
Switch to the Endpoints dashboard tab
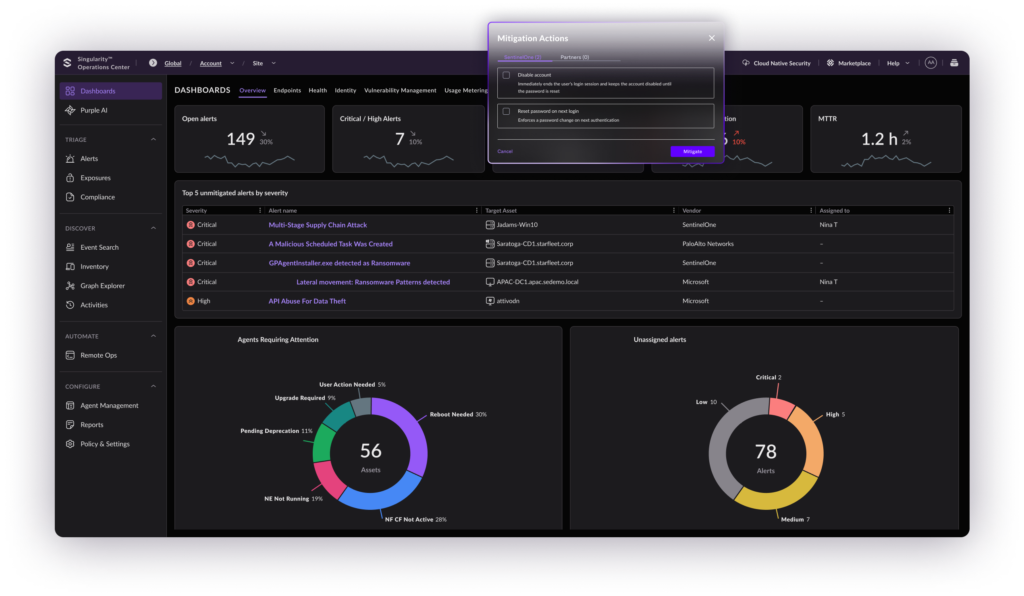click(x=287, y=90)
